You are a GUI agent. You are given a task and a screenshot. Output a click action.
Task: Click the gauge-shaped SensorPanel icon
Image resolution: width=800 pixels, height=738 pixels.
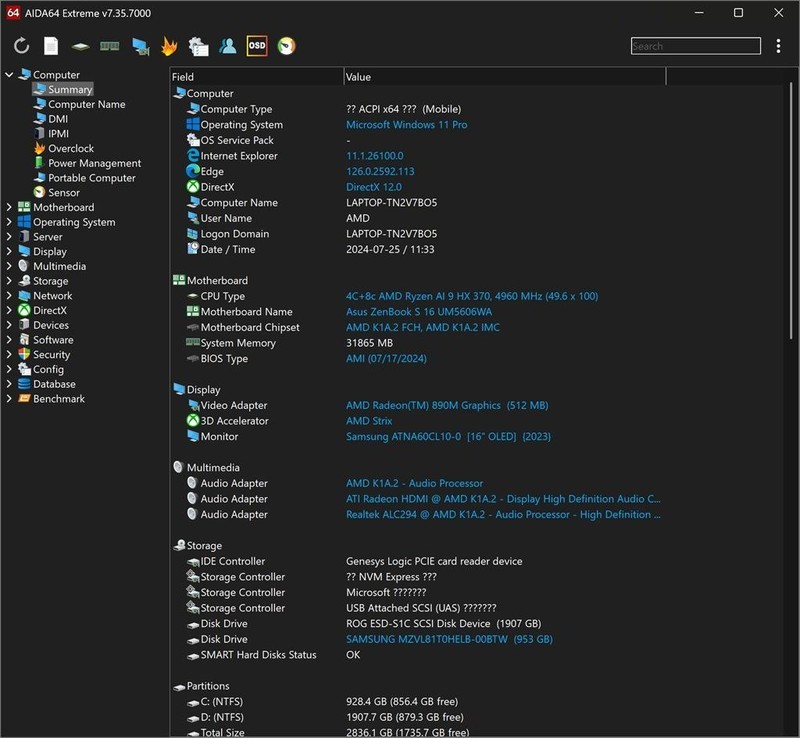(x=286, y=46)
